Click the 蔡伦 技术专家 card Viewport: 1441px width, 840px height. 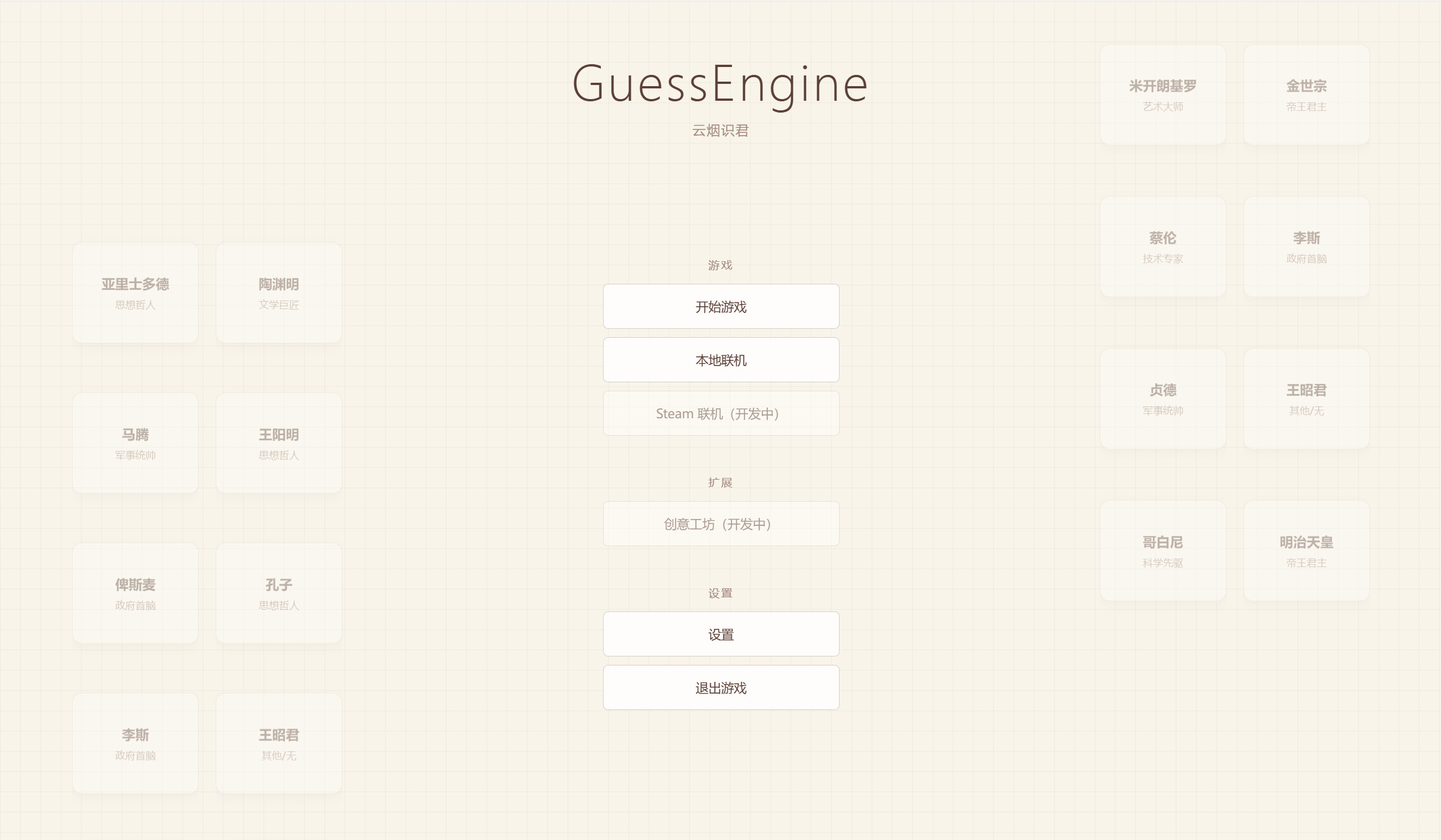1162,247
